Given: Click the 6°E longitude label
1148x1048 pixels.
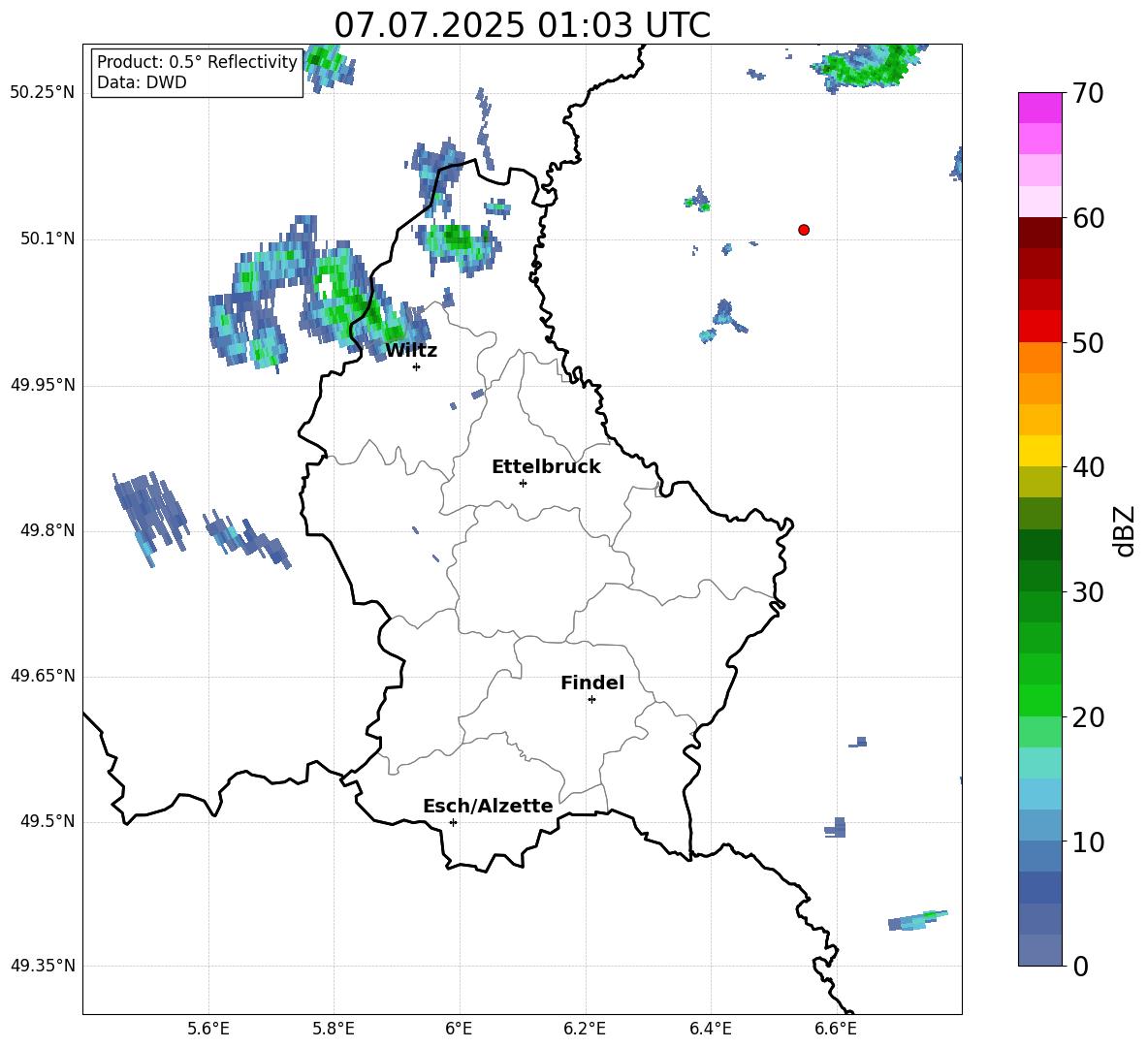Looking at the screenshot, I should pos(459,1029).
